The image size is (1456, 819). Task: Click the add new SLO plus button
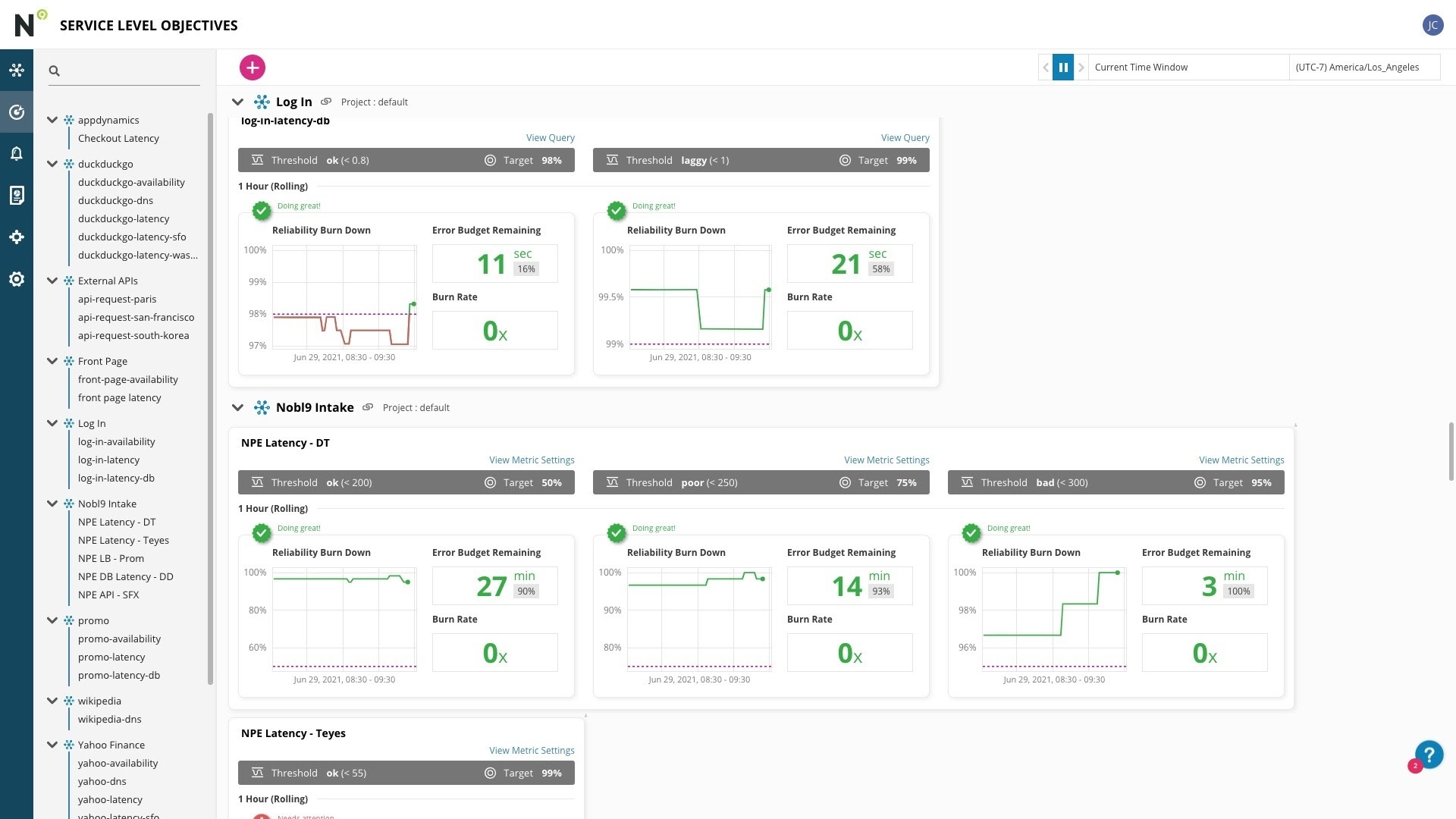[x=252, y=67]
